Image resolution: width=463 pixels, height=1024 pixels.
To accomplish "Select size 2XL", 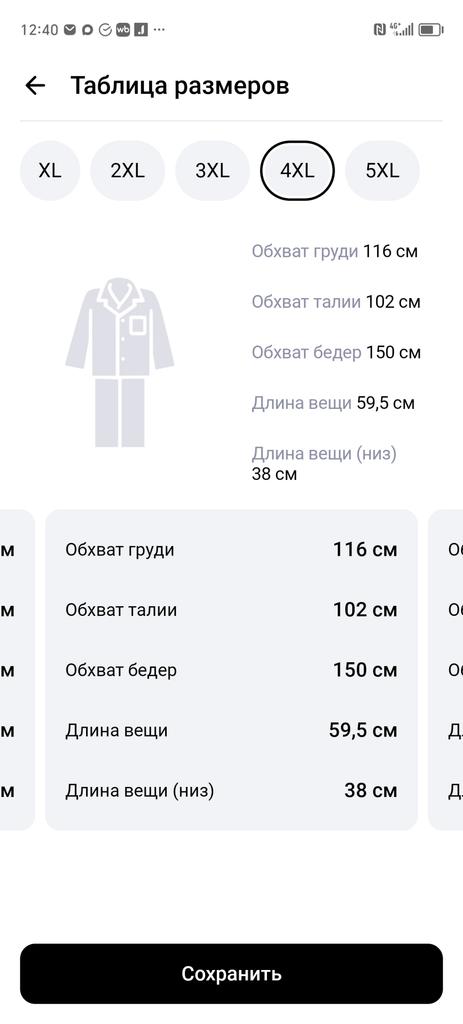I will (x=127, y=171).
